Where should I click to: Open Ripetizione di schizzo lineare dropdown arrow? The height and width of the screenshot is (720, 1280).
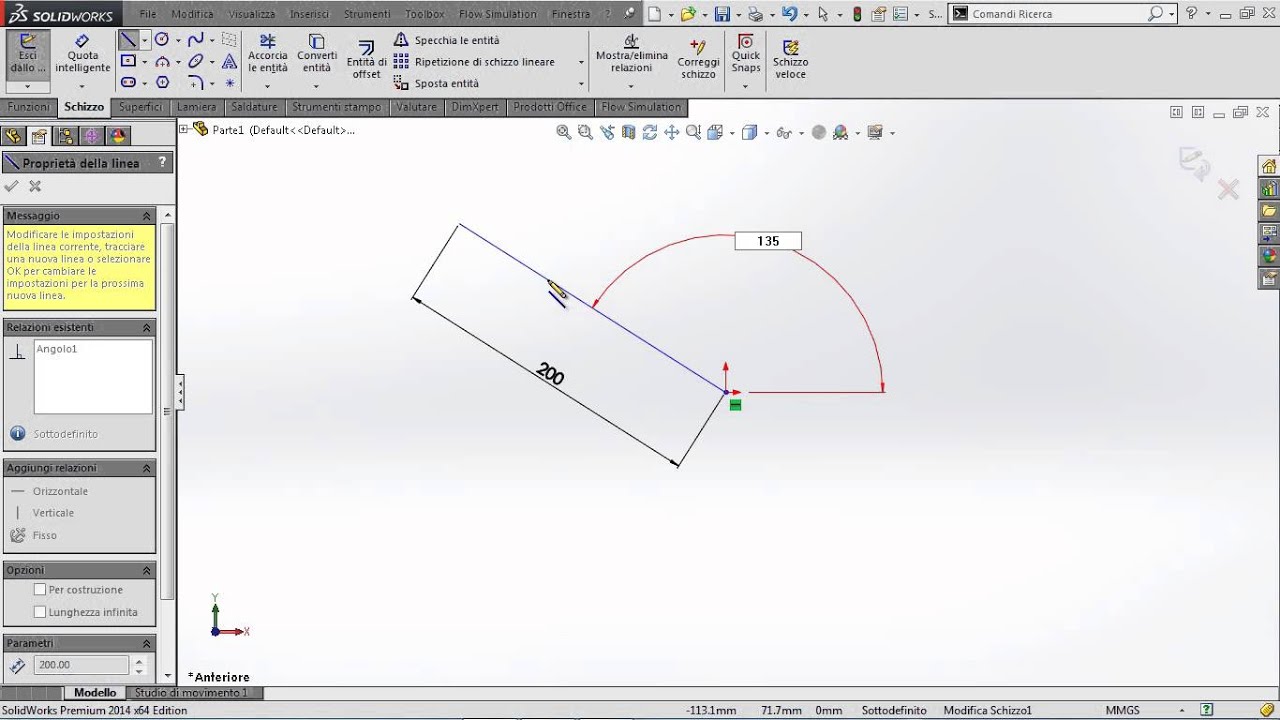(581, 62)
